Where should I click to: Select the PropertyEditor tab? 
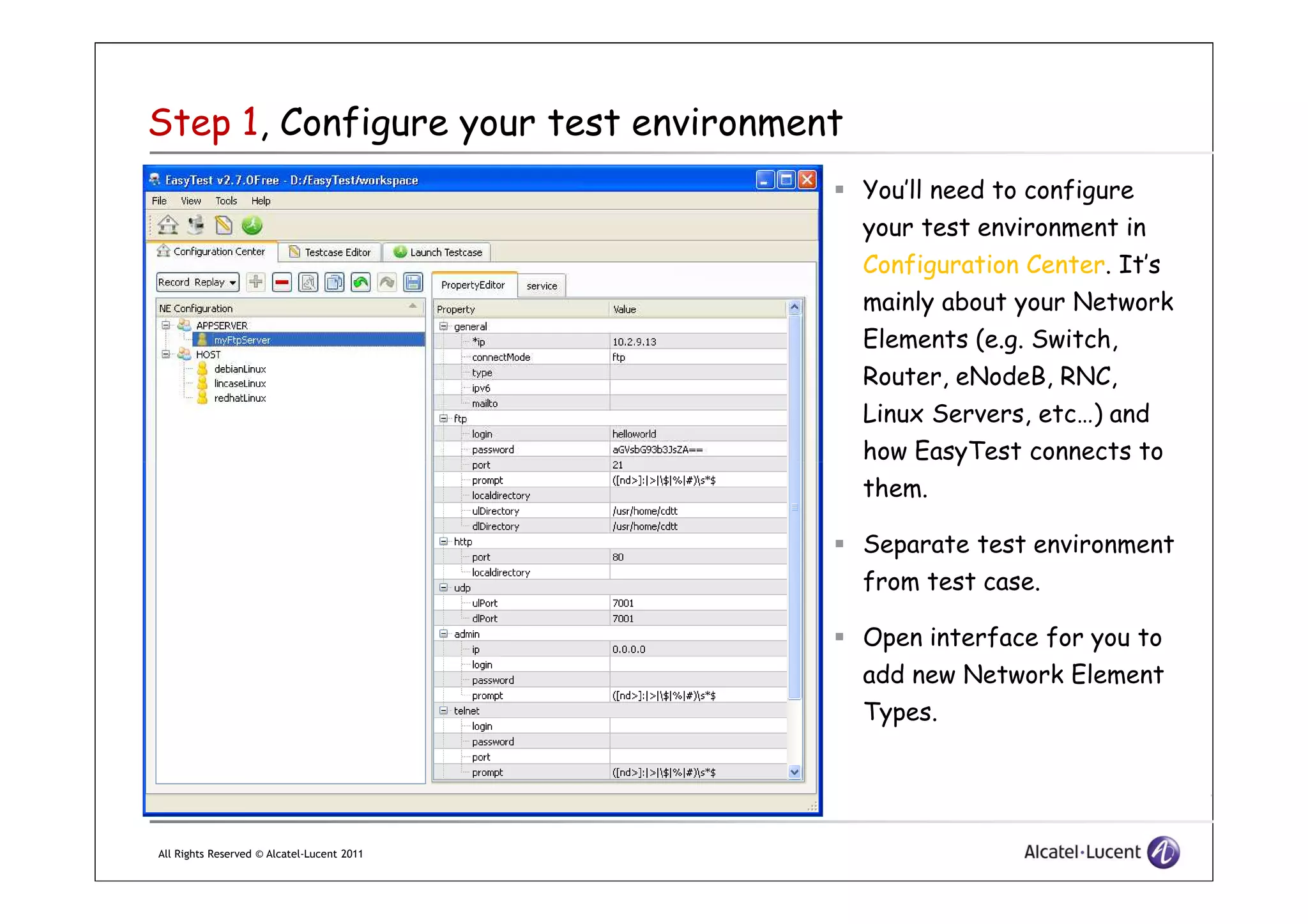coord(473,285)
